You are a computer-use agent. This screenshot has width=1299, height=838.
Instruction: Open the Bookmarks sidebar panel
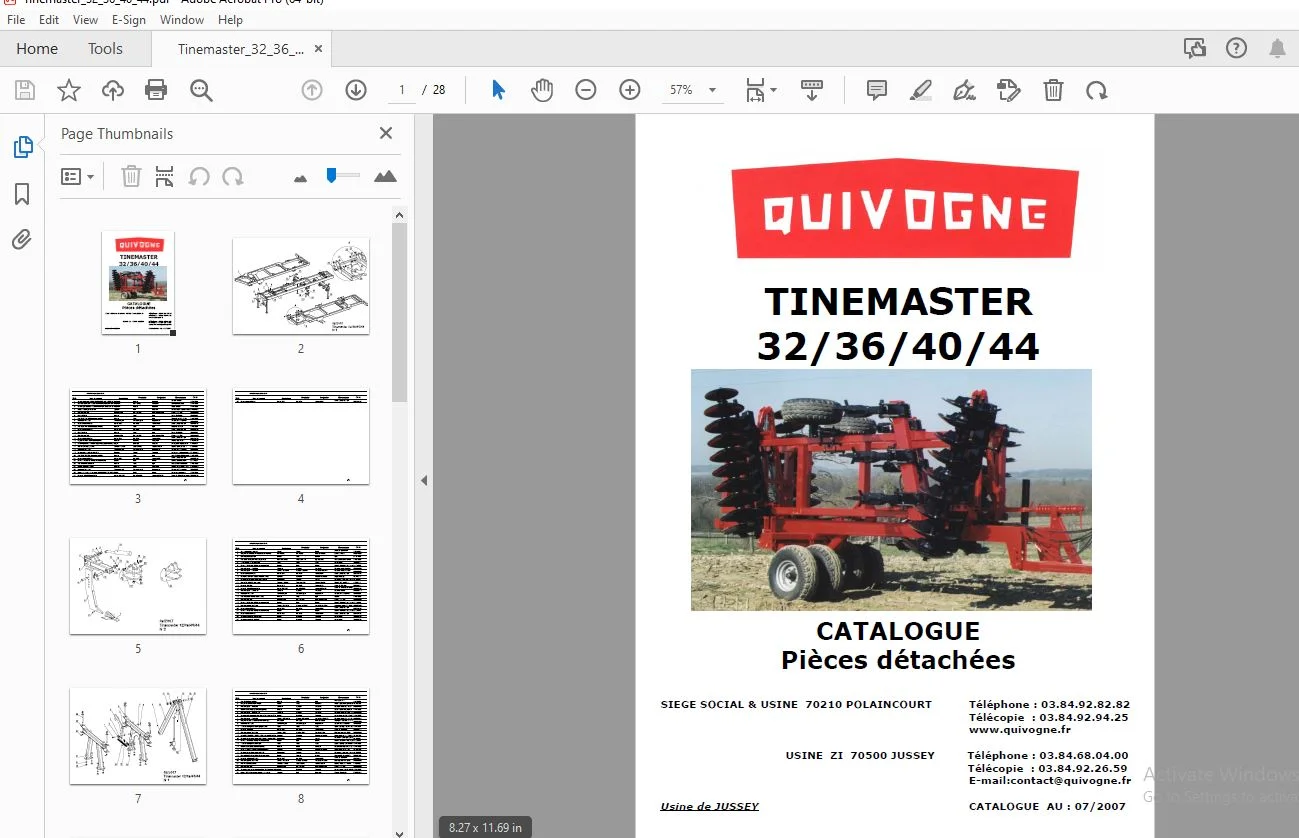[x=22, y=194]
